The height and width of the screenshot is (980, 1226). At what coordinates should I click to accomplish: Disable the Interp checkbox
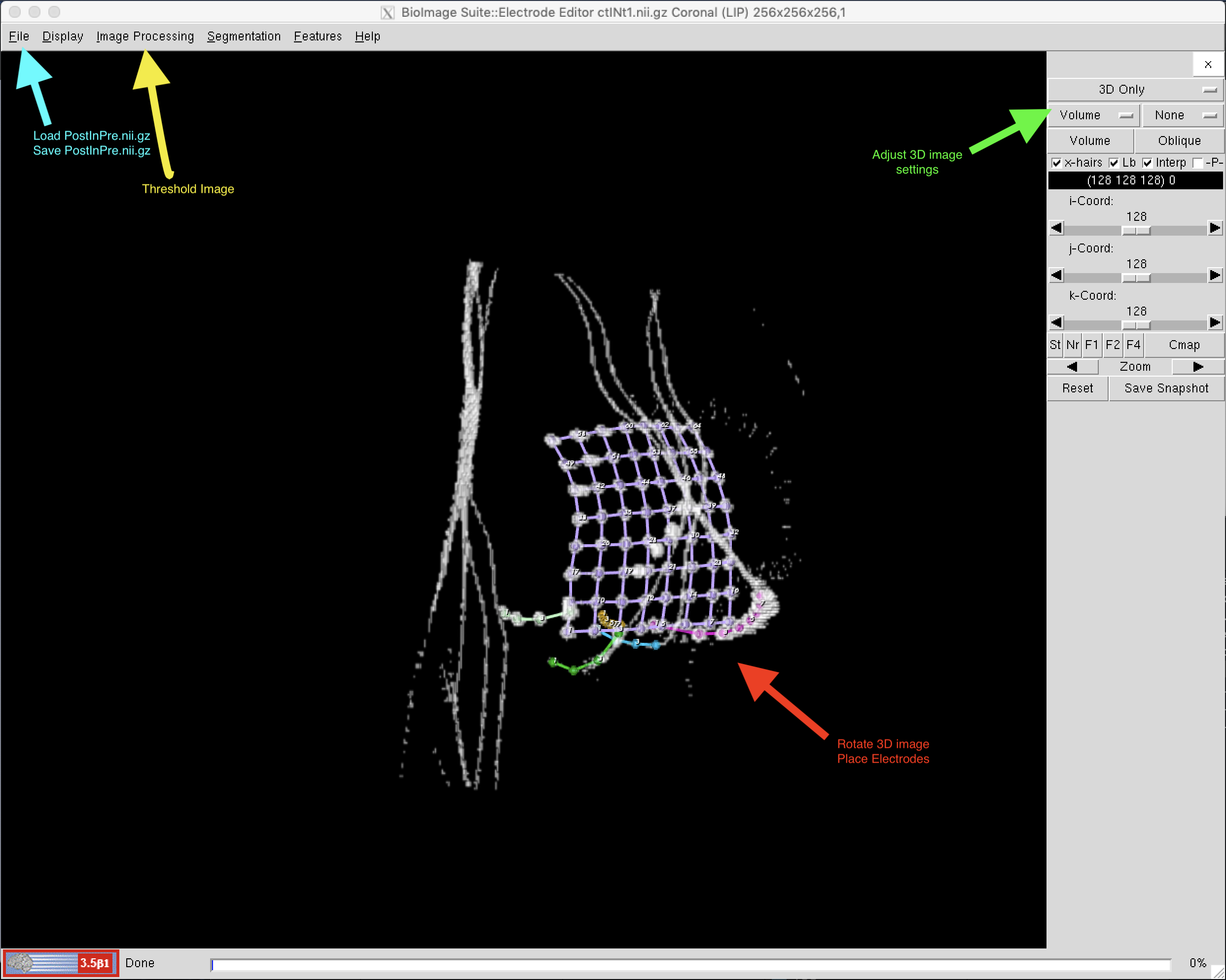1148,163
